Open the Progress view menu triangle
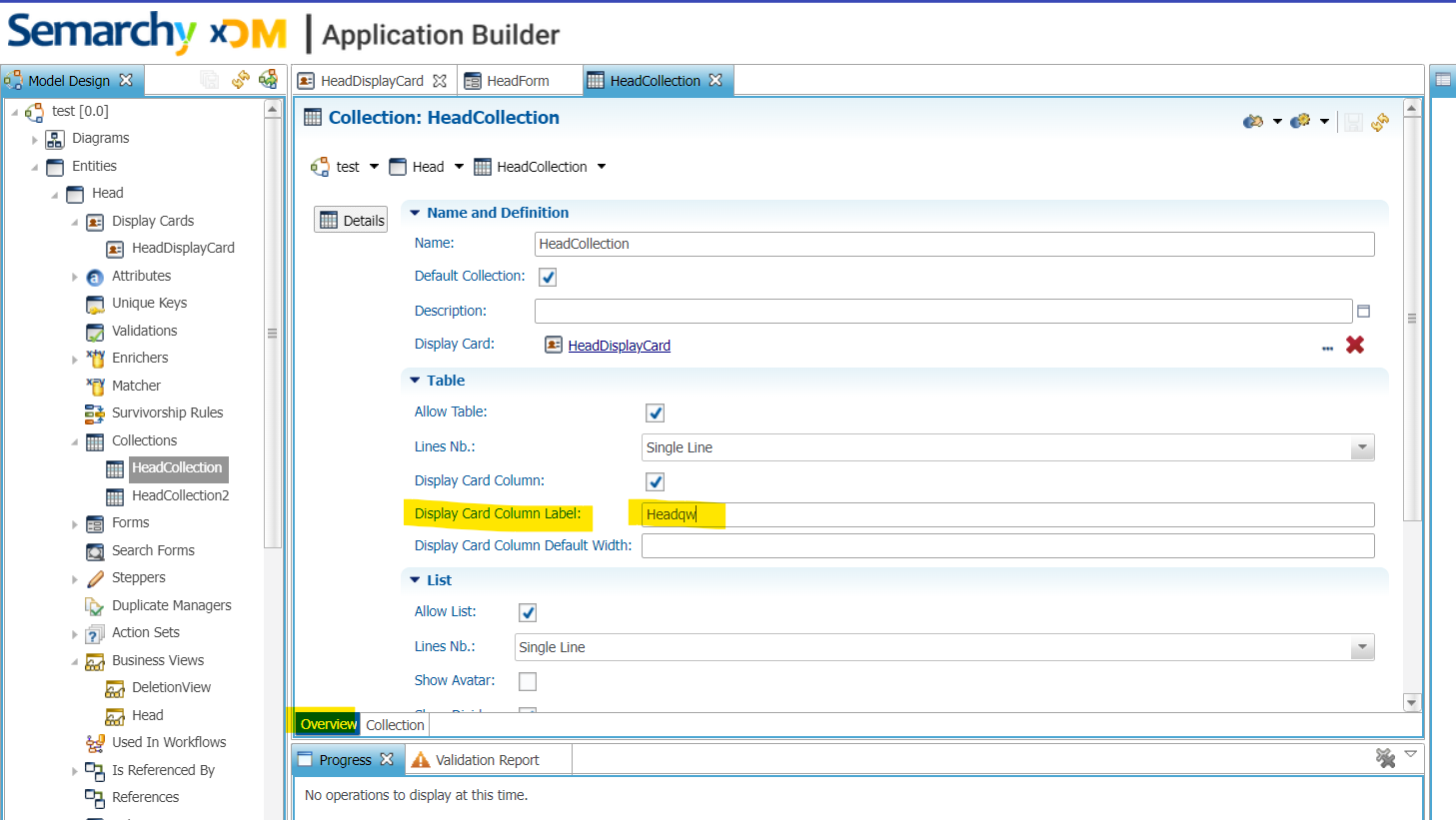This screenshot has height=820, width=1456. click(1411, 754)
